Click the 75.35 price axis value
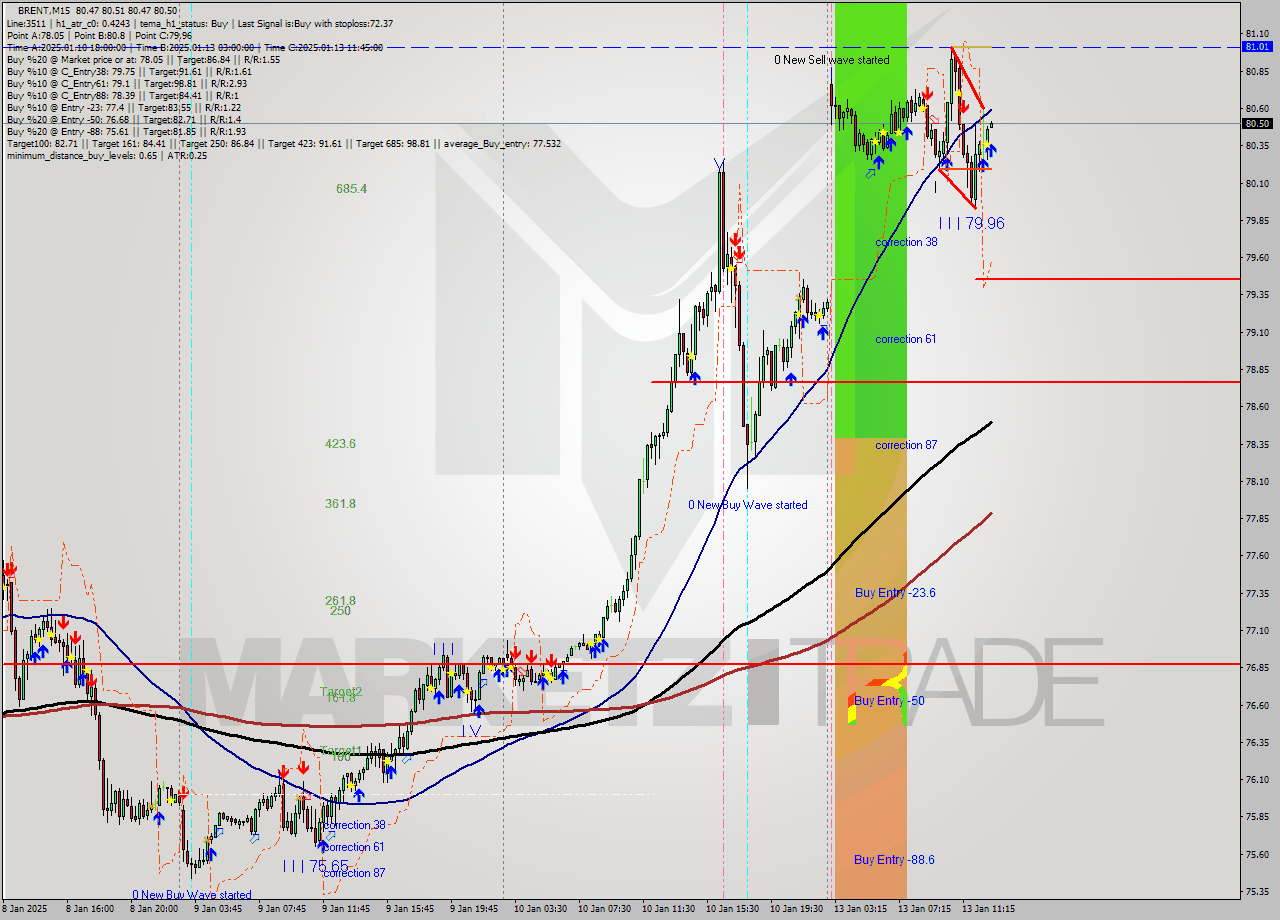Viewport: 1280px width, 920px height. (x=1257, y=892)
